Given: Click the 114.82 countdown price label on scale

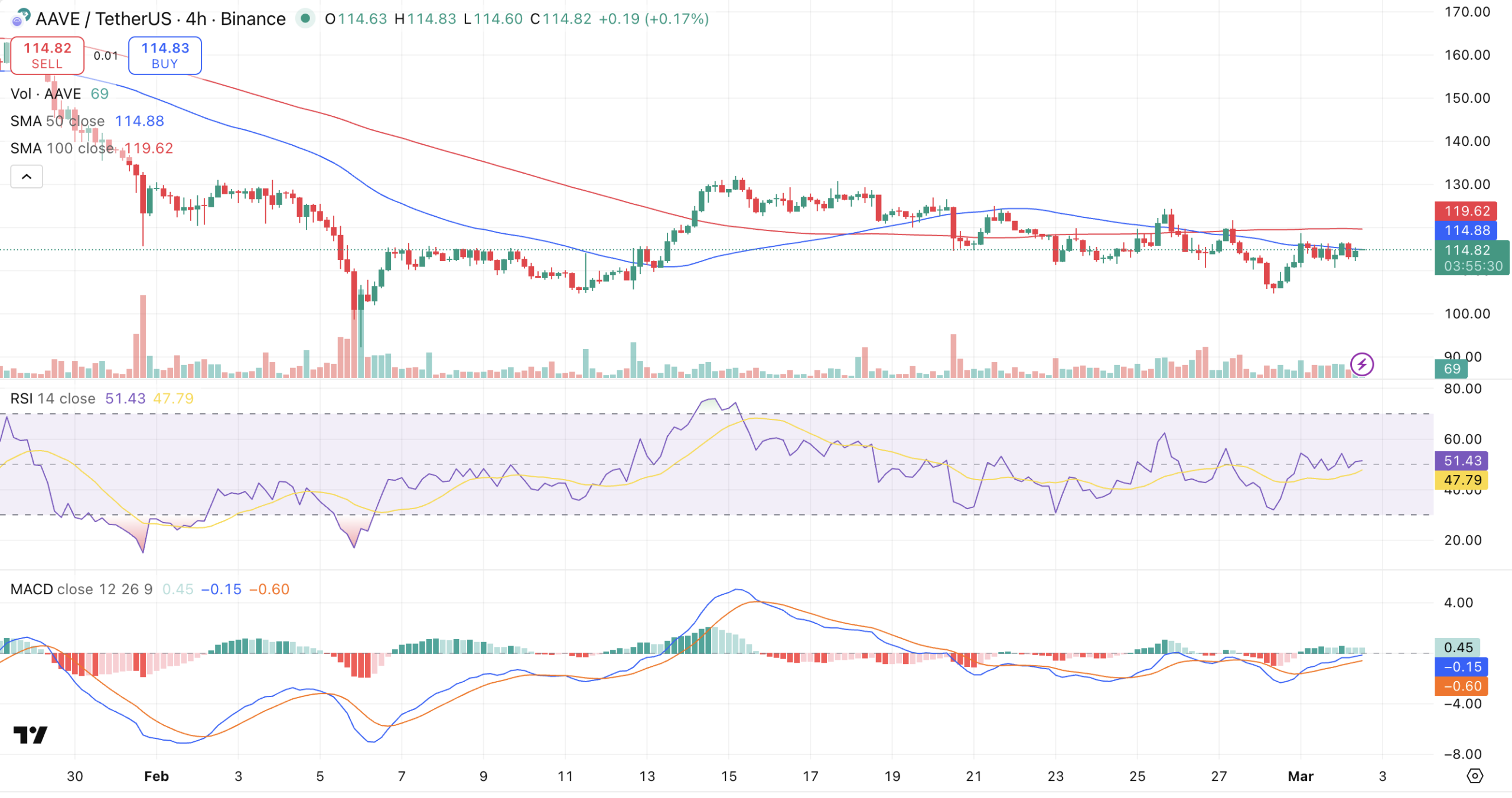Looking at the screenshot, I should [x=1469, y=258].
